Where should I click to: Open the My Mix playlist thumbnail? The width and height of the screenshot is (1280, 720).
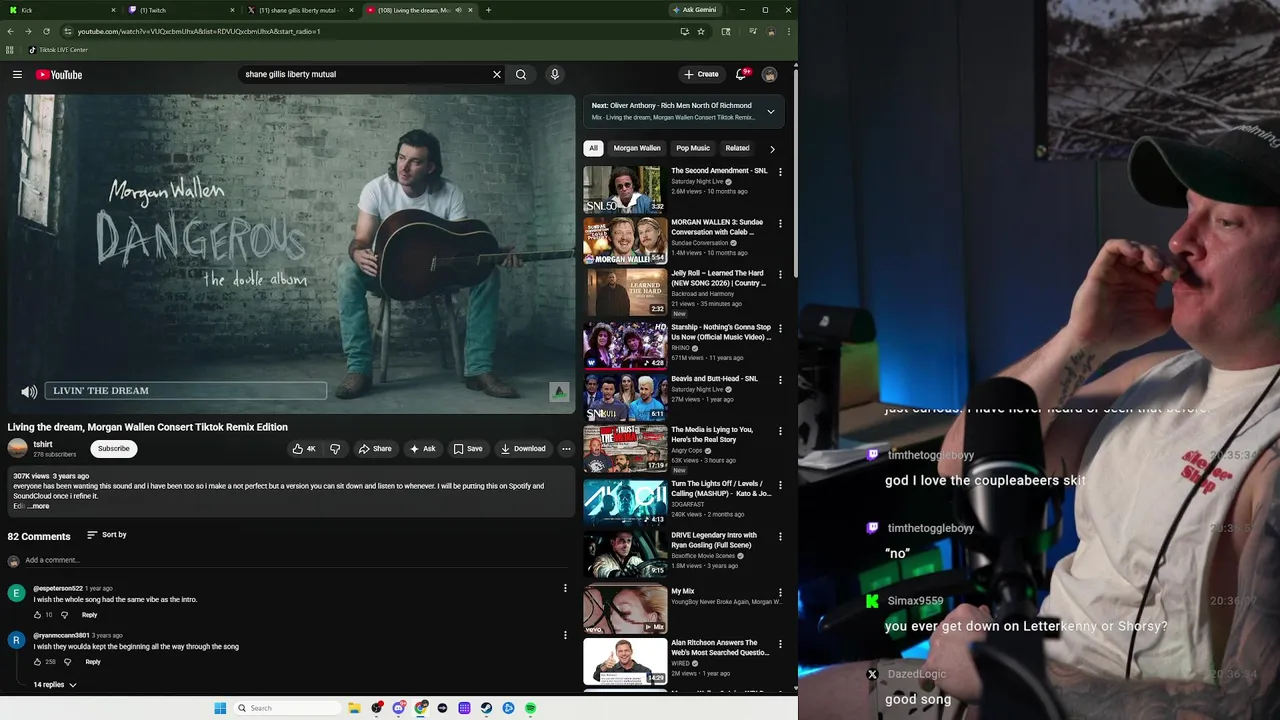pyautogui.click(x=625, y=609)
